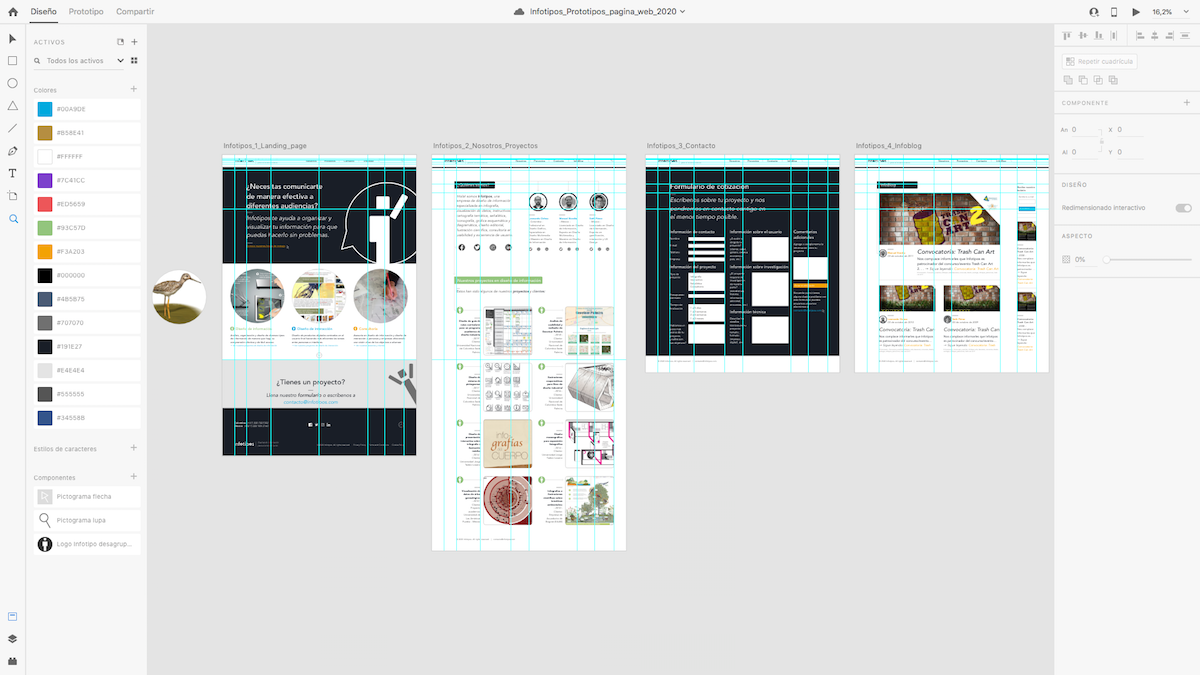1200x675 pixels.
Task: Open the document title dropdown arrow
Action: 682,11
